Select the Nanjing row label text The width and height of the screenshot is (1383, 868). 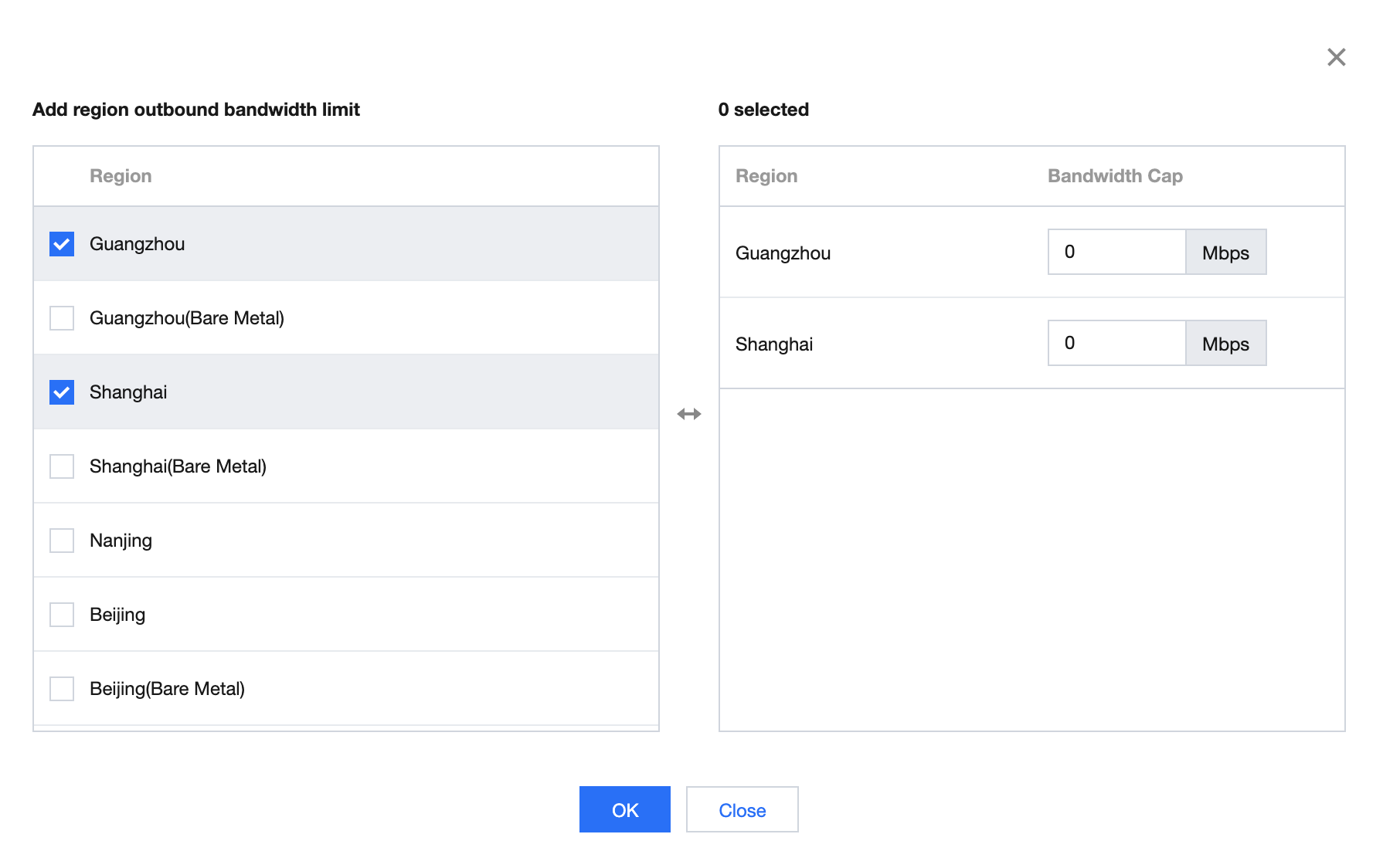(x=121, y=540)
